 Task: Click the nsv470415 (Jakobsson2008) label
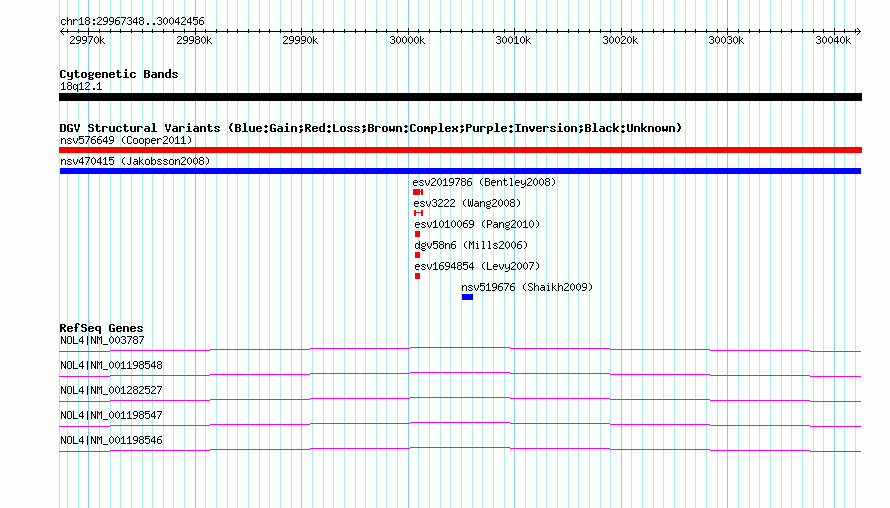point(135,161)
